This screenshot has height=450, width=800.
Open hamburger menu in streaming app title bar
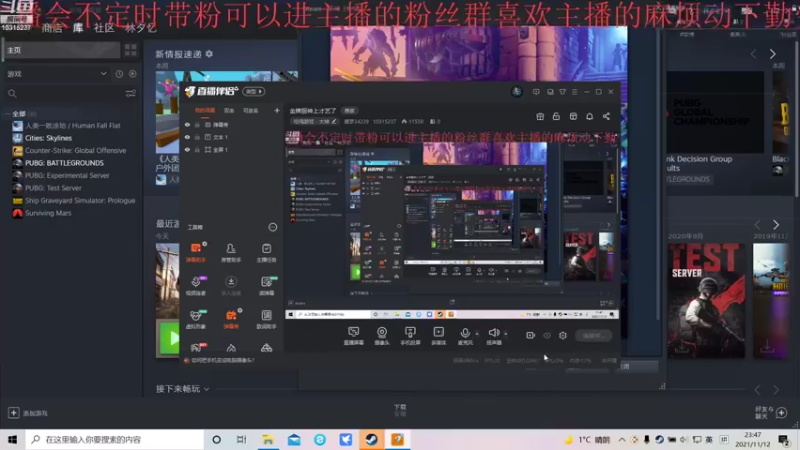574,92
